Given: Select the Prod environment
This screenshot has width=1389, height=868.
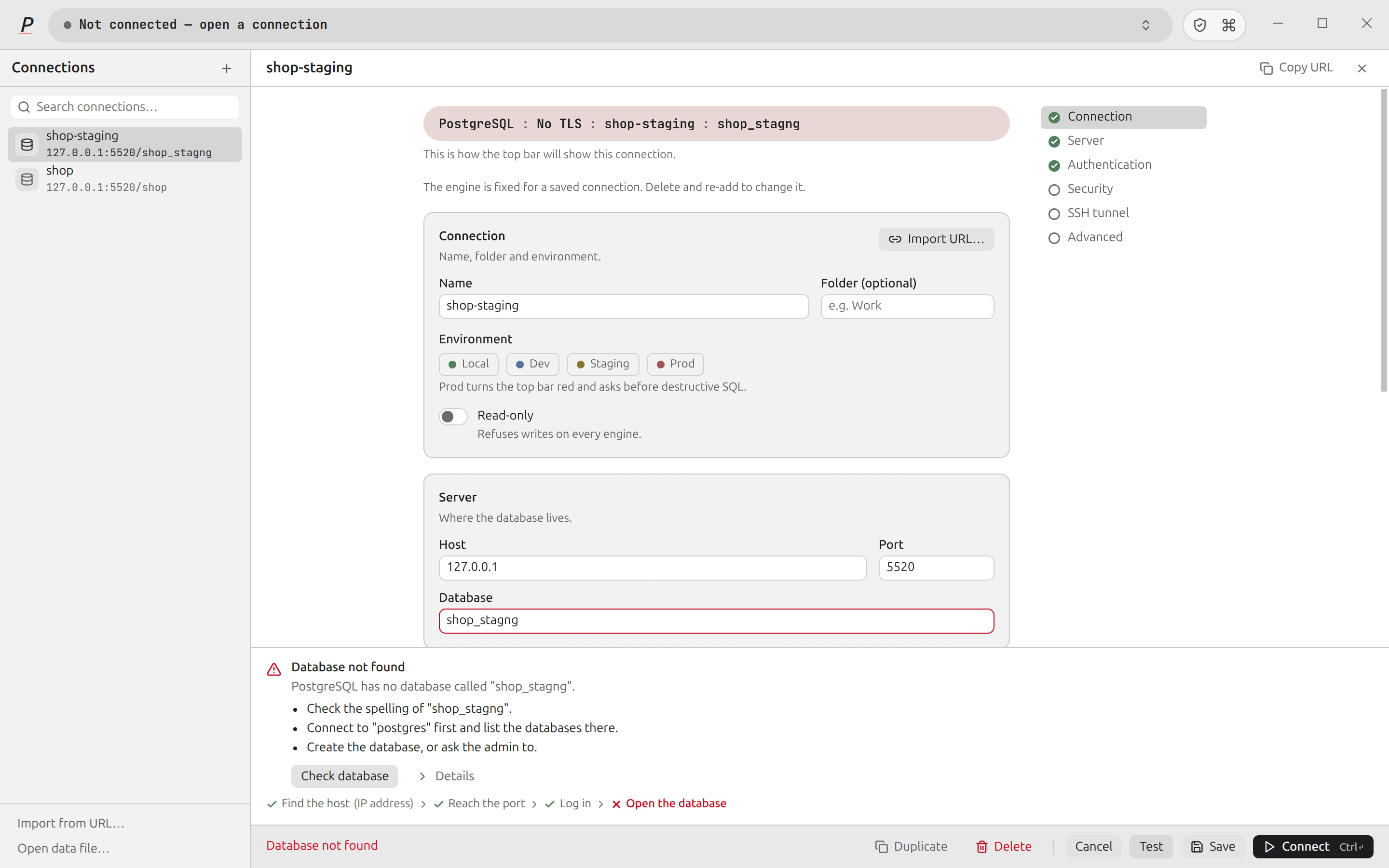Looking at the screenshot, I should point(675,364).
